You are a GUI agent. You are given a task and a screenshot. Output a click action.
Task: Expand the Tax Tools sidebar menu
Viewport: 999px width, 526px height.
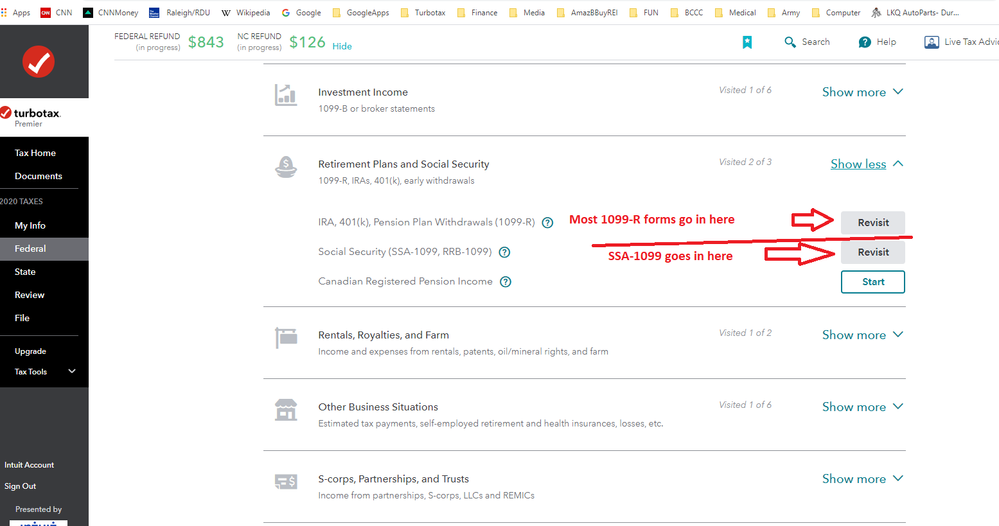point(45,371)
